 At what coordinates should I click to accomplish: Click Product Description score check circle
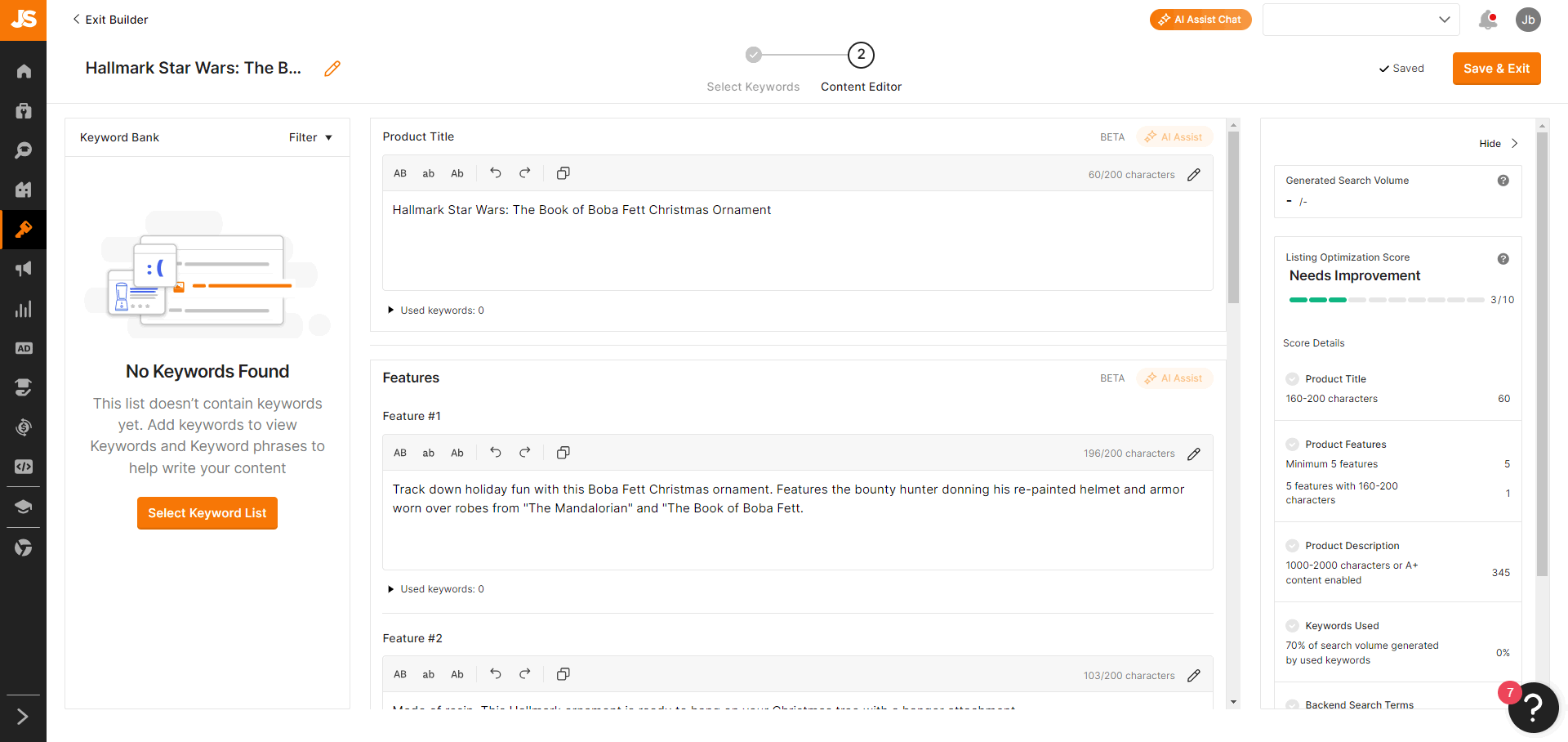(1292, 546)
